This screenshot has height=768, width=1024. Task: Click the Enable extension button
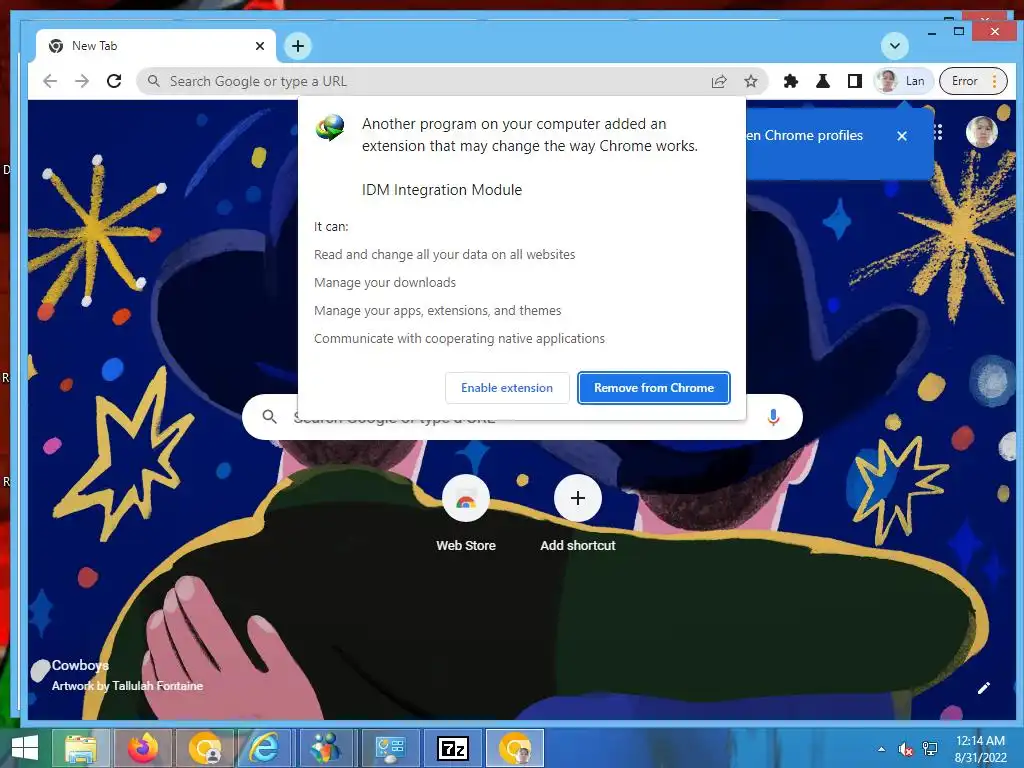point(507,388)
